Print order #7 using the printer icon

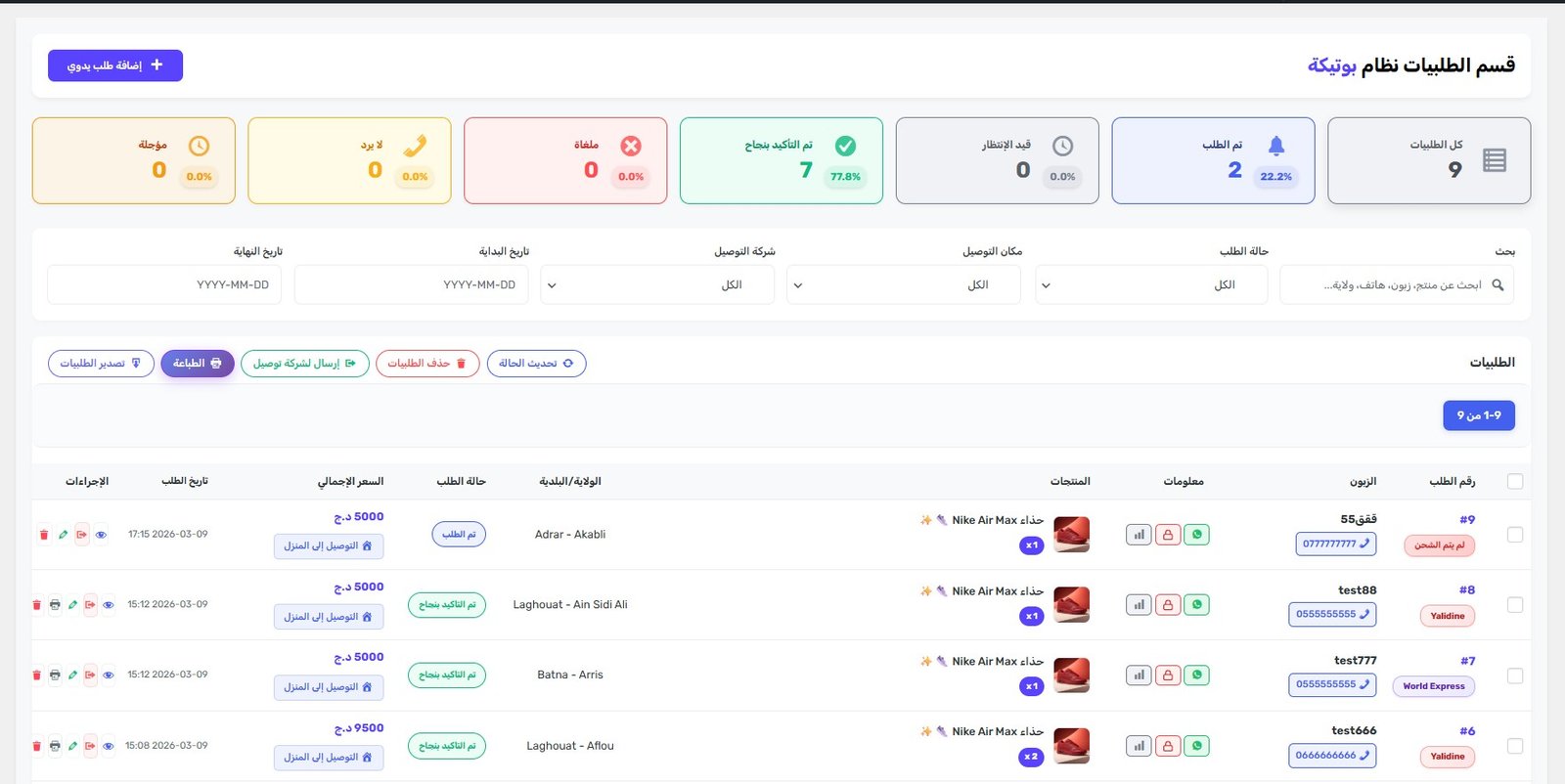[55, 675]
